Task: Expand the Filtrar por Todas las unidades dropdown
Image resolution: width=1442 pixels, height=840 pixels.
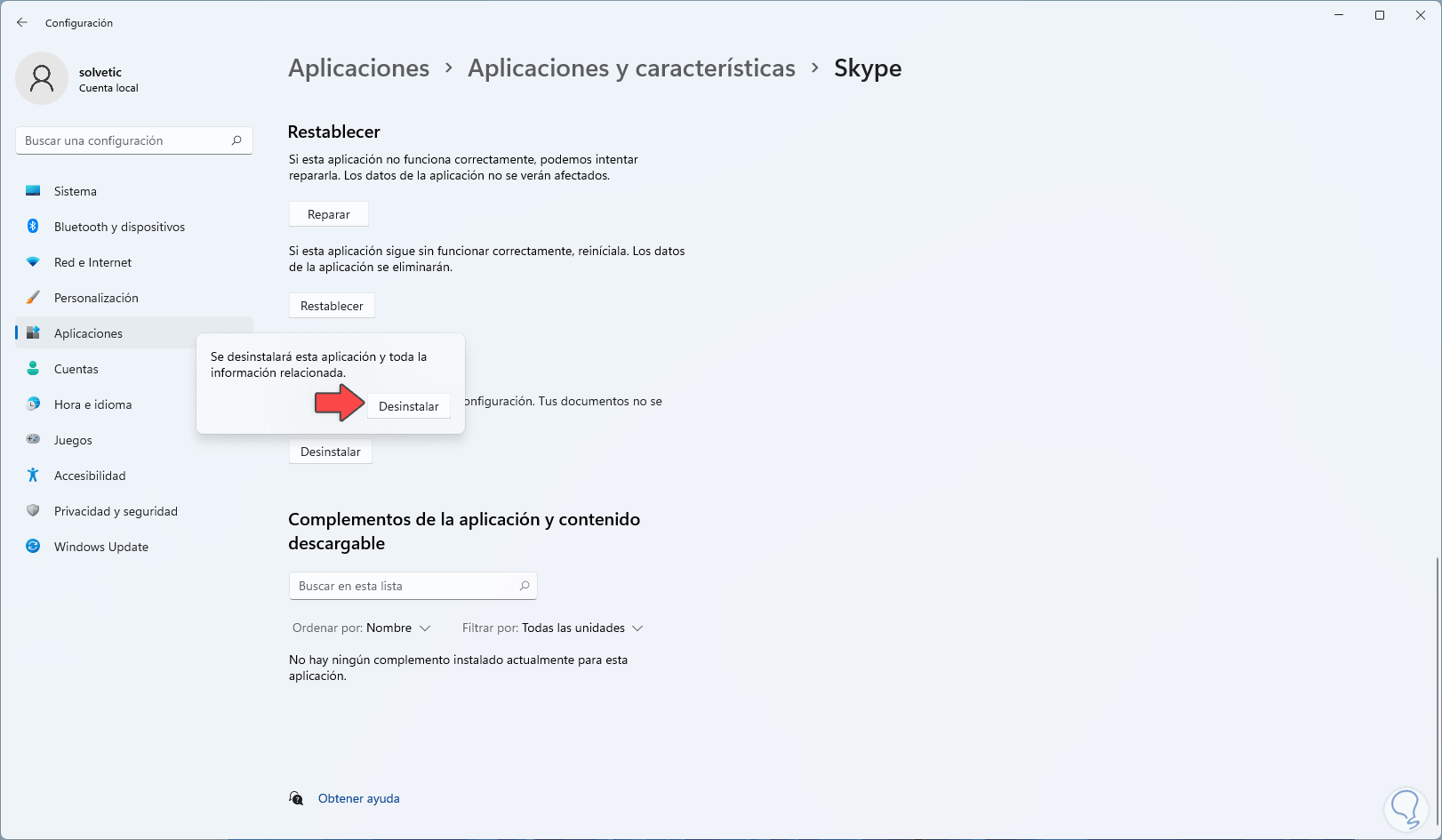Action: (x=552, y=628)
